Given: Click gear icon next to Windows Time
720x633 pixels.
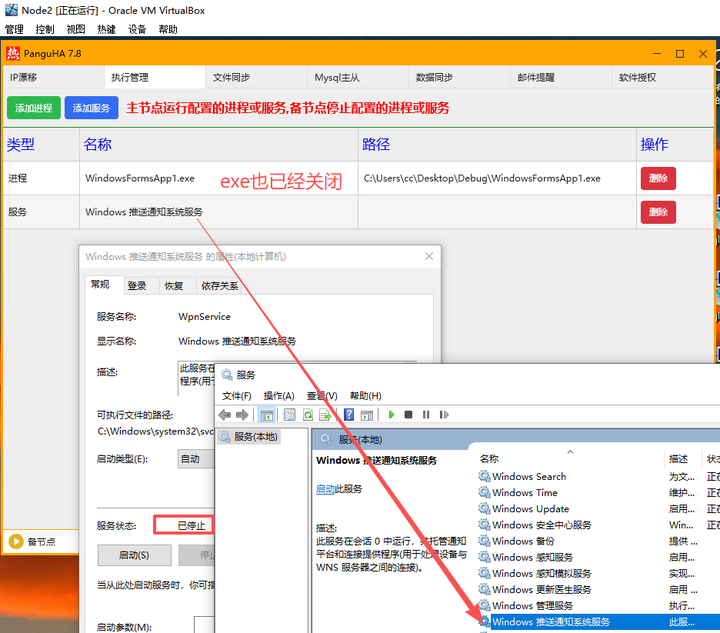Looking at the screenshot, I should pos(484,492).
